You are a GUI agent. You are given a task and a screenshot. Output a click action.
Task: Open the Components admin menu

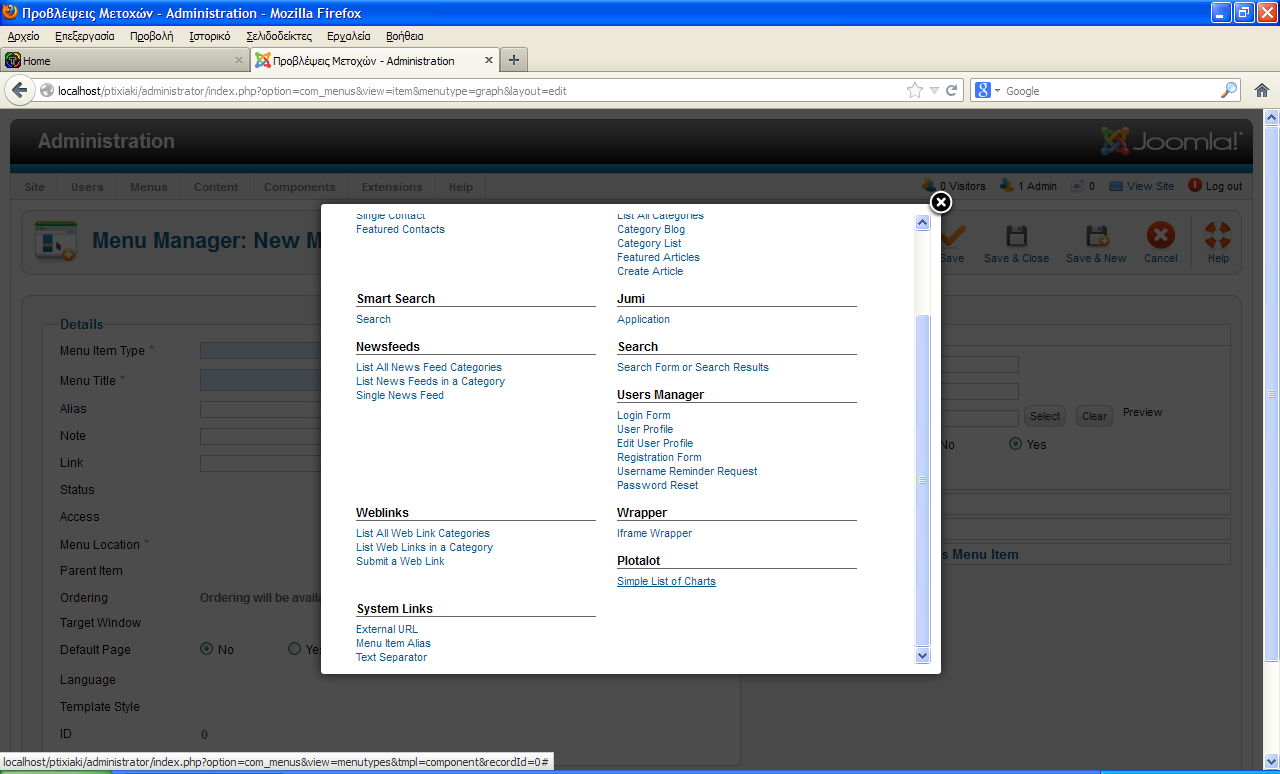(x=300, y=187)
